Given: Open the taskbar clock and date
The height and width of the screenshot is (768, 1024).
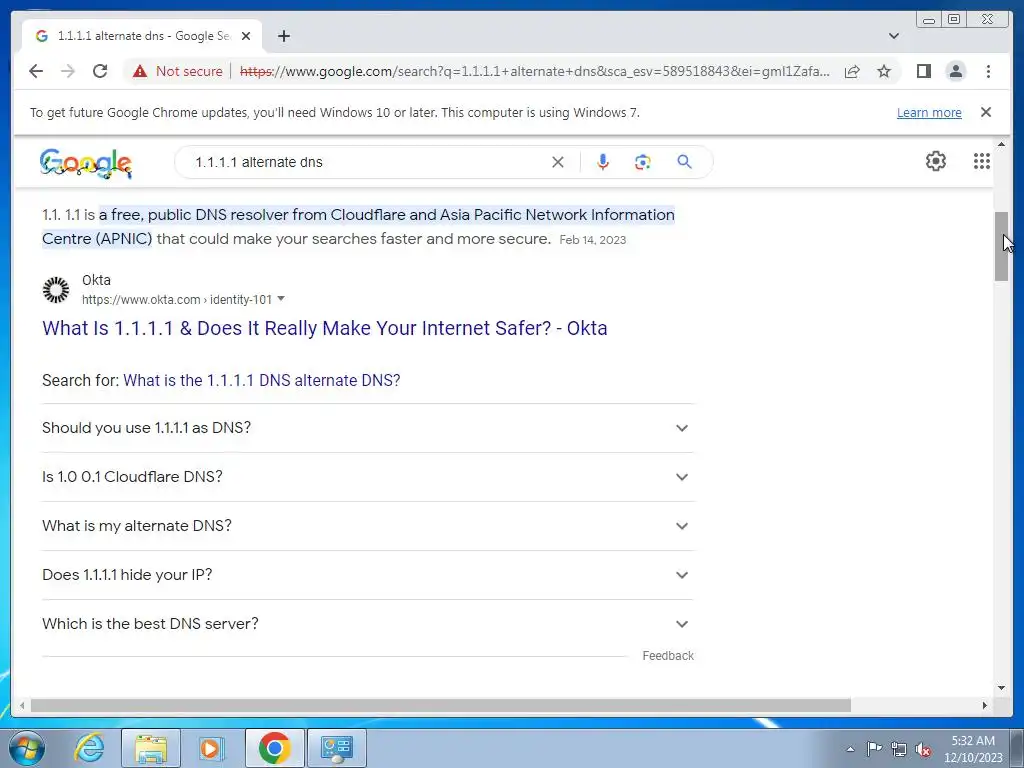Looking at the screenshot, I should pyautogui.click(x=973, y=749).
